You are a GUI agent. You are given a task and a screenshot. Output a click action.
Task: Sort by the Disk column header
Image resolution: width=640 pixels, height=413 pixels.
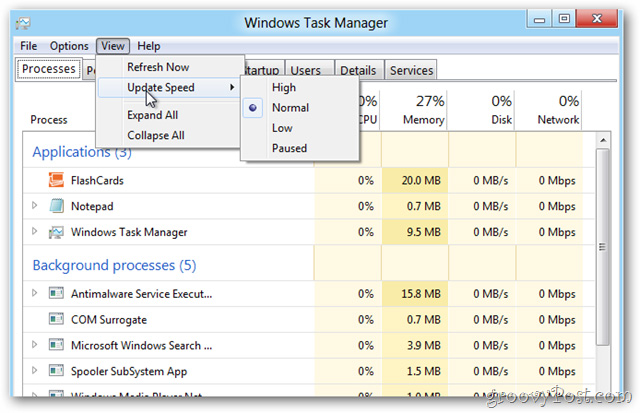501,110
